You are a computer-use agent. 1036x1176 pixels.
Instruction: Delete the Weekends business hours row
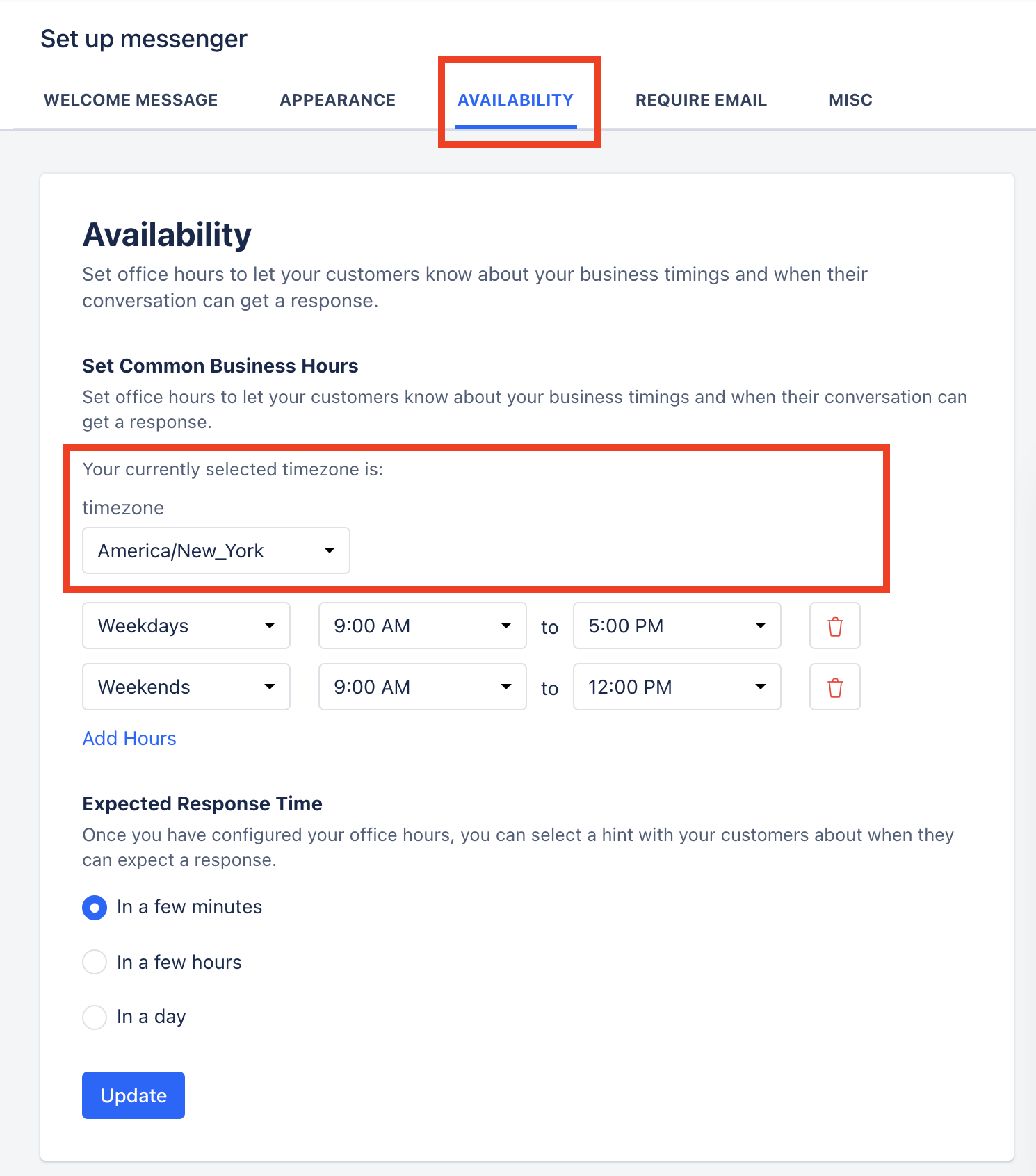click(x=834, y=687)
